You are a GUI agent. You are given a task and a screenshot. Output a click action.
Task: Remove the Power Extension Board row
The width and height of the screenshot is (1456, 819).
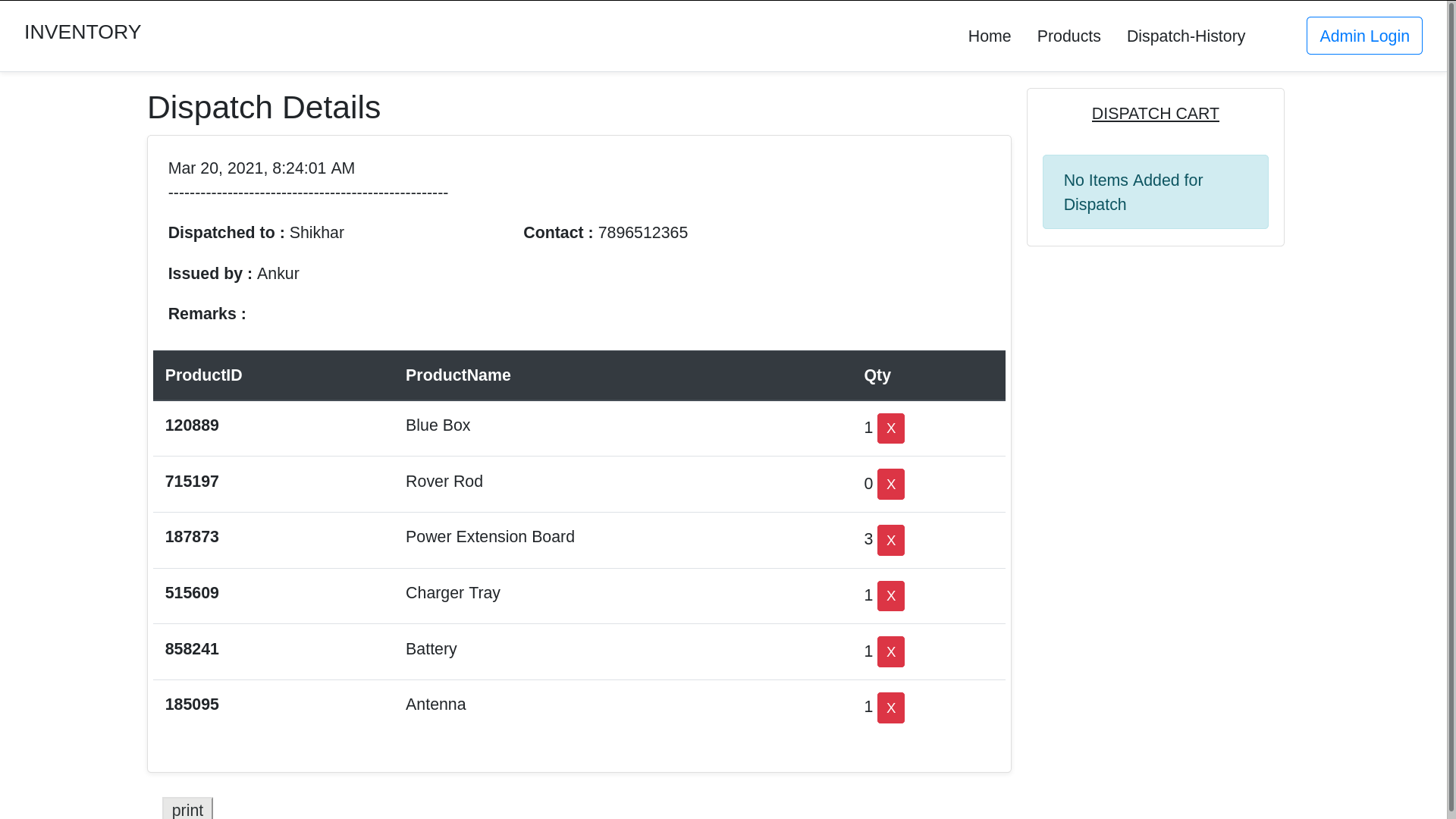(x=890, y=541)
